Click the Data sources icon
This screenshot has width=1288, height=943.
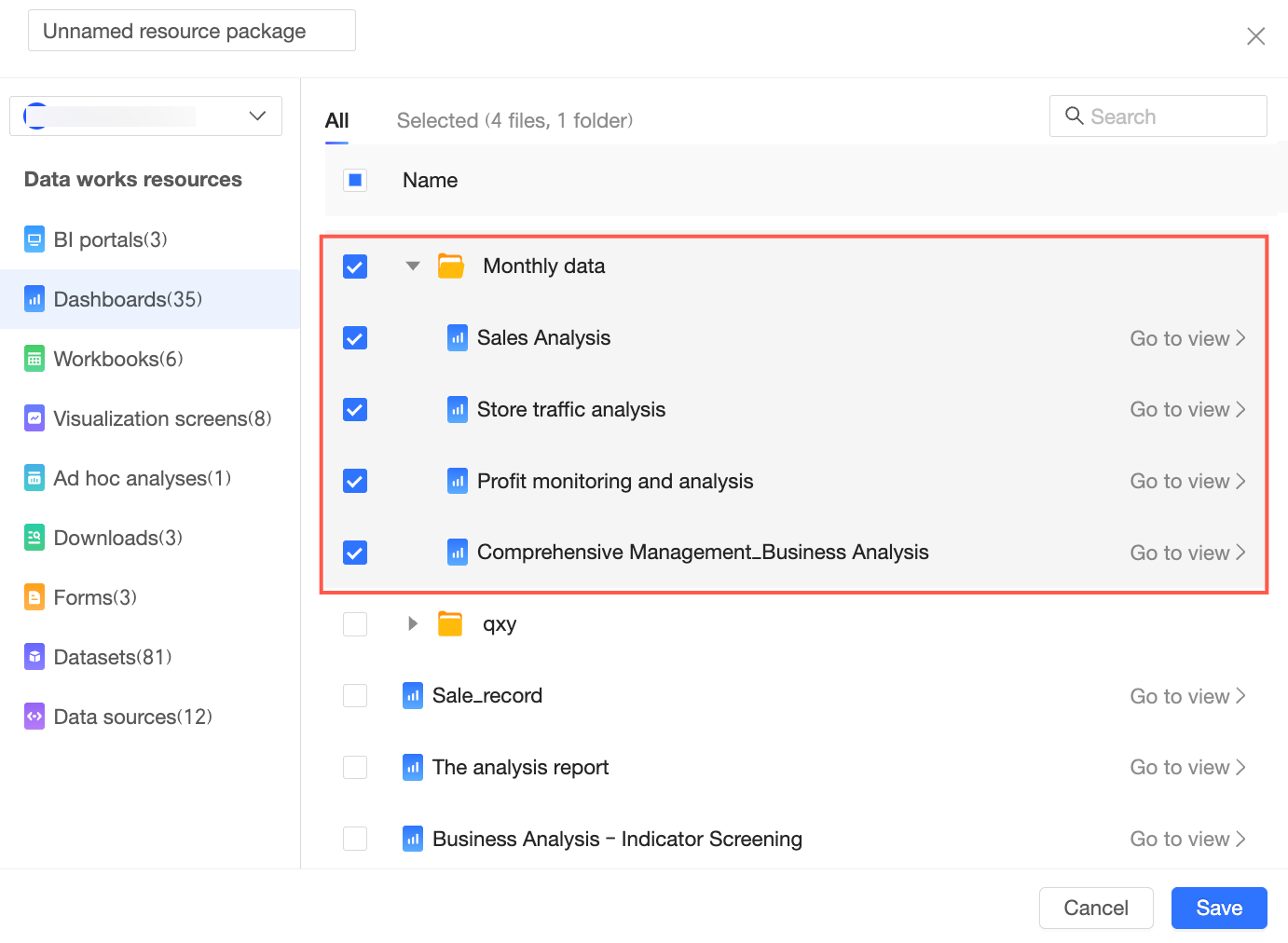tap(34, 717)
